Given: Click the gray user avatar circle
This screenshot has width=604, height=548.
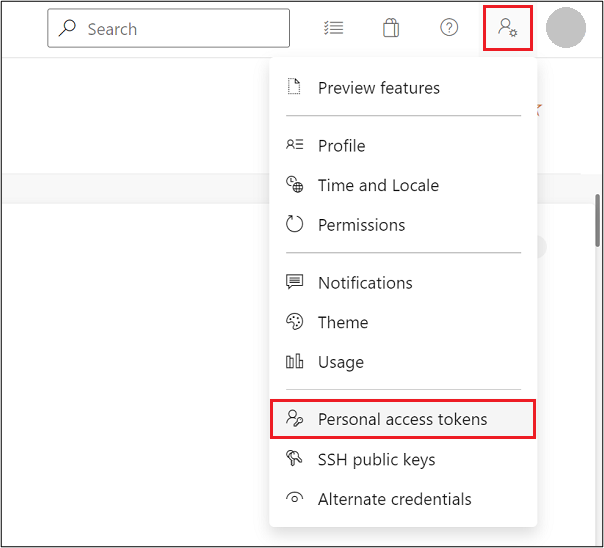Looking at the screenshot, I should (x=566, y=28).
